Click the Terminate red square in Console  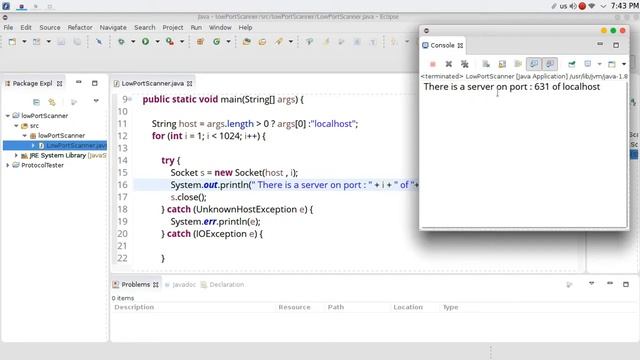(x=433, y=64)
